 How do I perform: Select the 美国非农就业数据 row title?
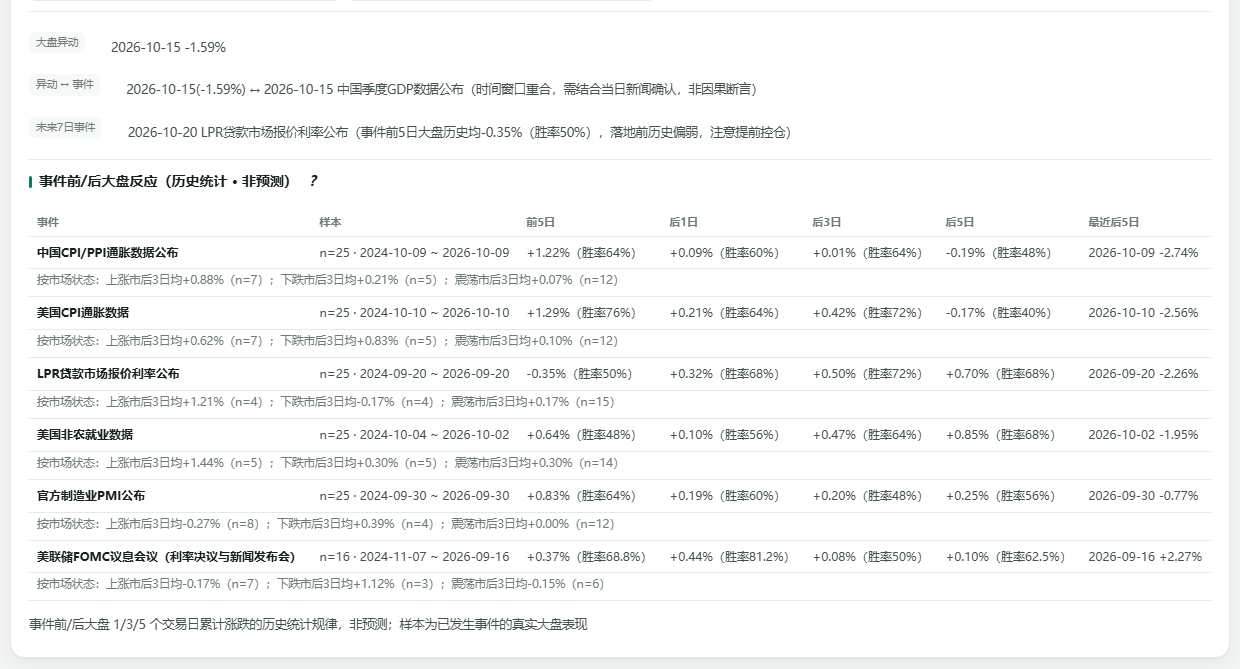tap(85, 435)
